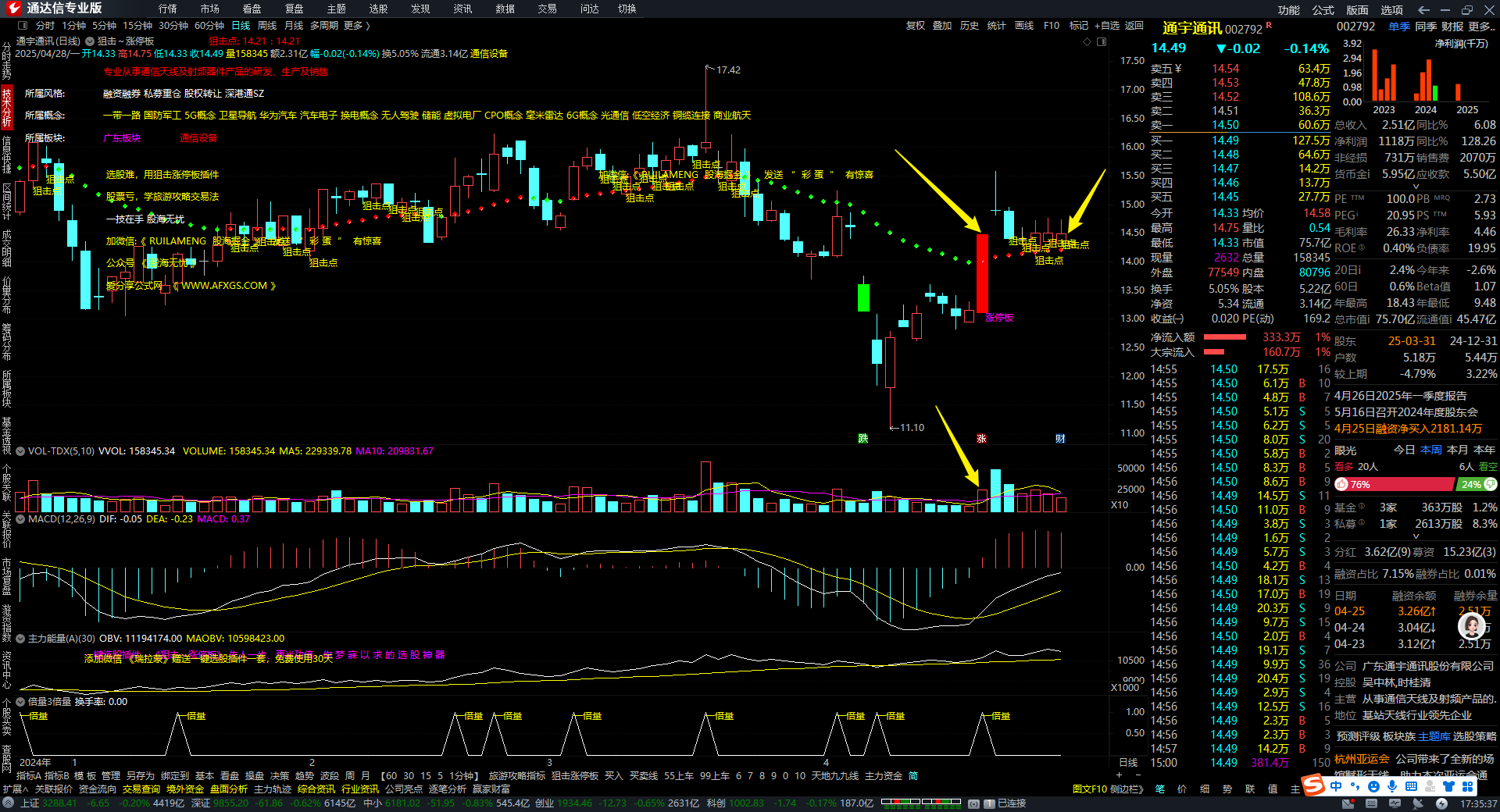Open dropdown next to 通宇通讯(日线) title

point(90,41)
